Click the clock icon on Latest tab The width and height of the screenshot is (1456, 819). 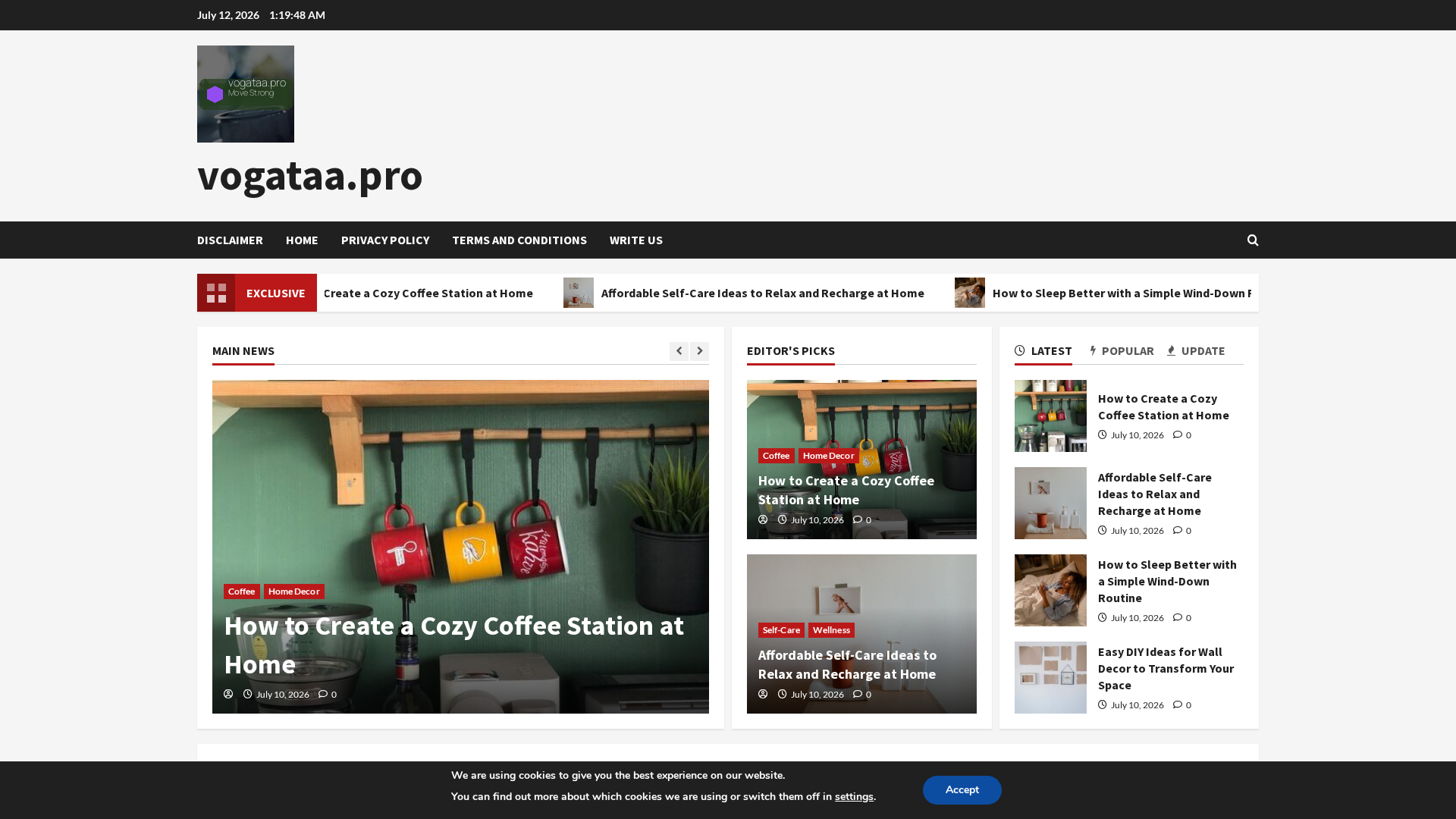[1020, 350]
